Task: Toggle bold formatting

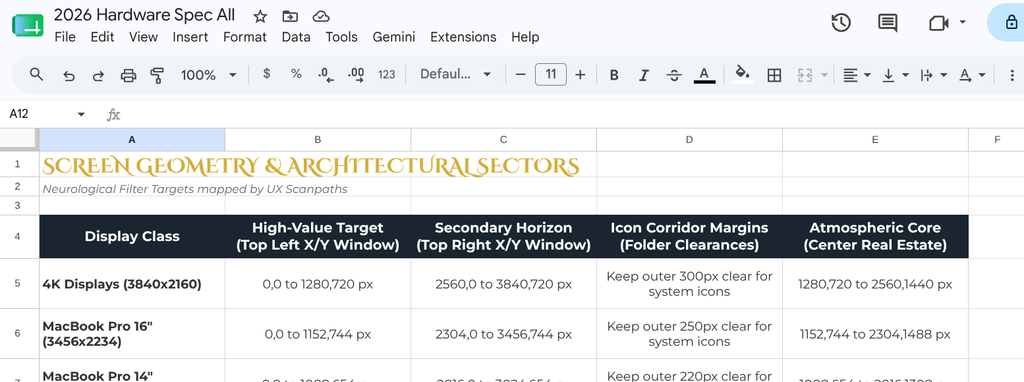Action: (614, 75)
